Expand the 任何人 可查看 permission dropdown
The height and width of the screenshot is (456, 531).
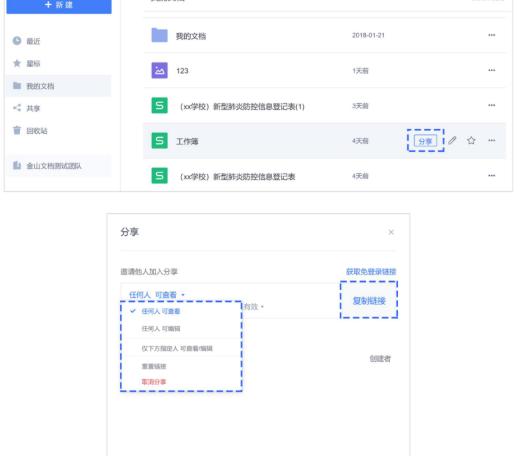[156, 295]
